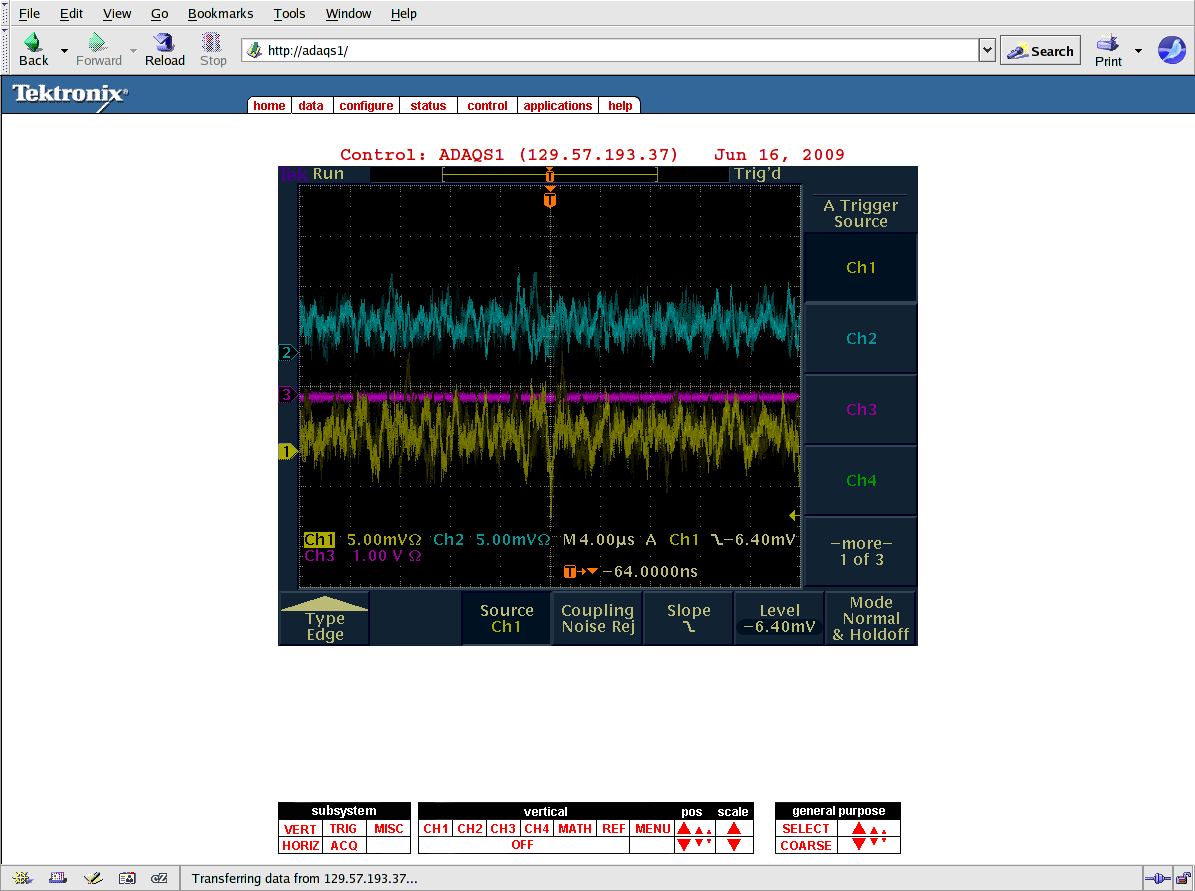The height and width of the screenshot is (891, 1195).
Task: Click the Print toolbar icon
Action: coord(1107,43)
